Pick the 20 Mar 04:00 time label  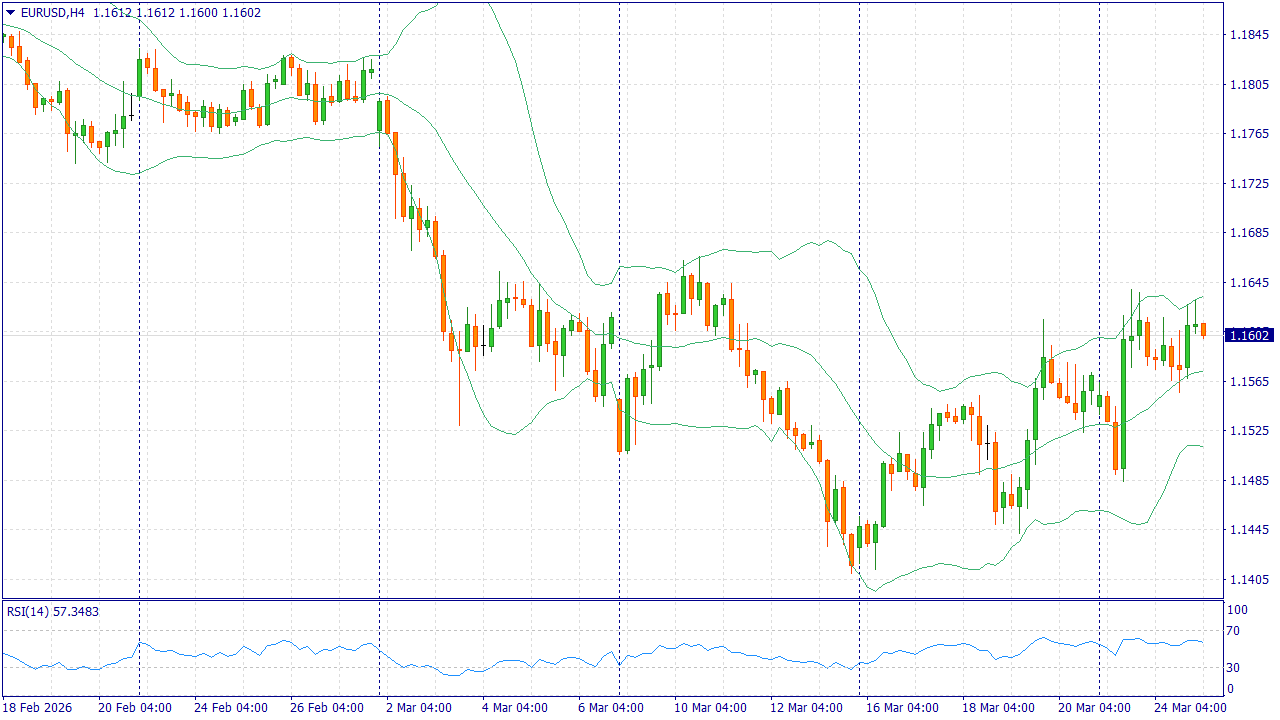1094,708
